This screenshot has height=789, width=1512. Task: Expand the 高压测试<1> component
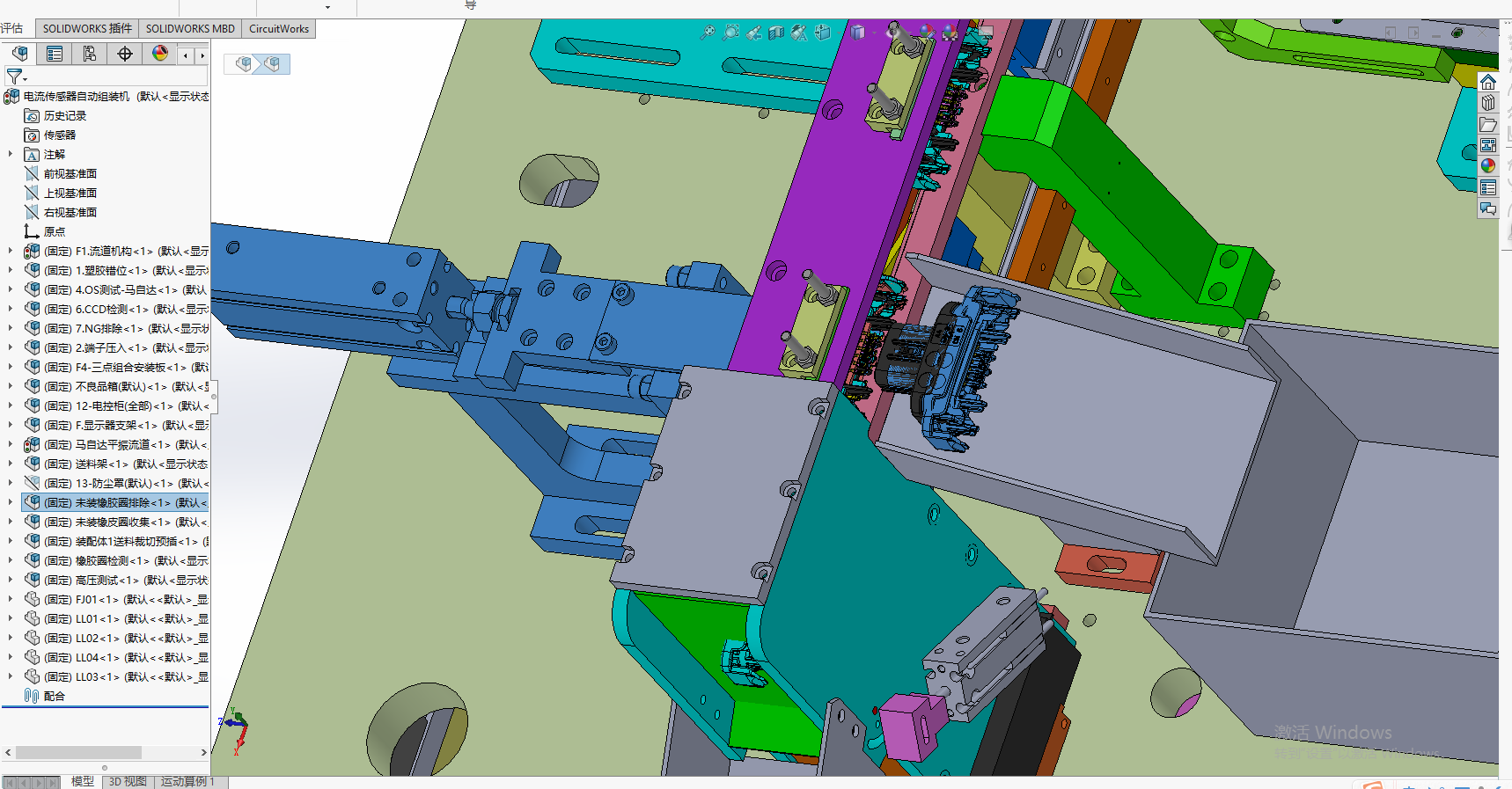click(x=11, y=580)
